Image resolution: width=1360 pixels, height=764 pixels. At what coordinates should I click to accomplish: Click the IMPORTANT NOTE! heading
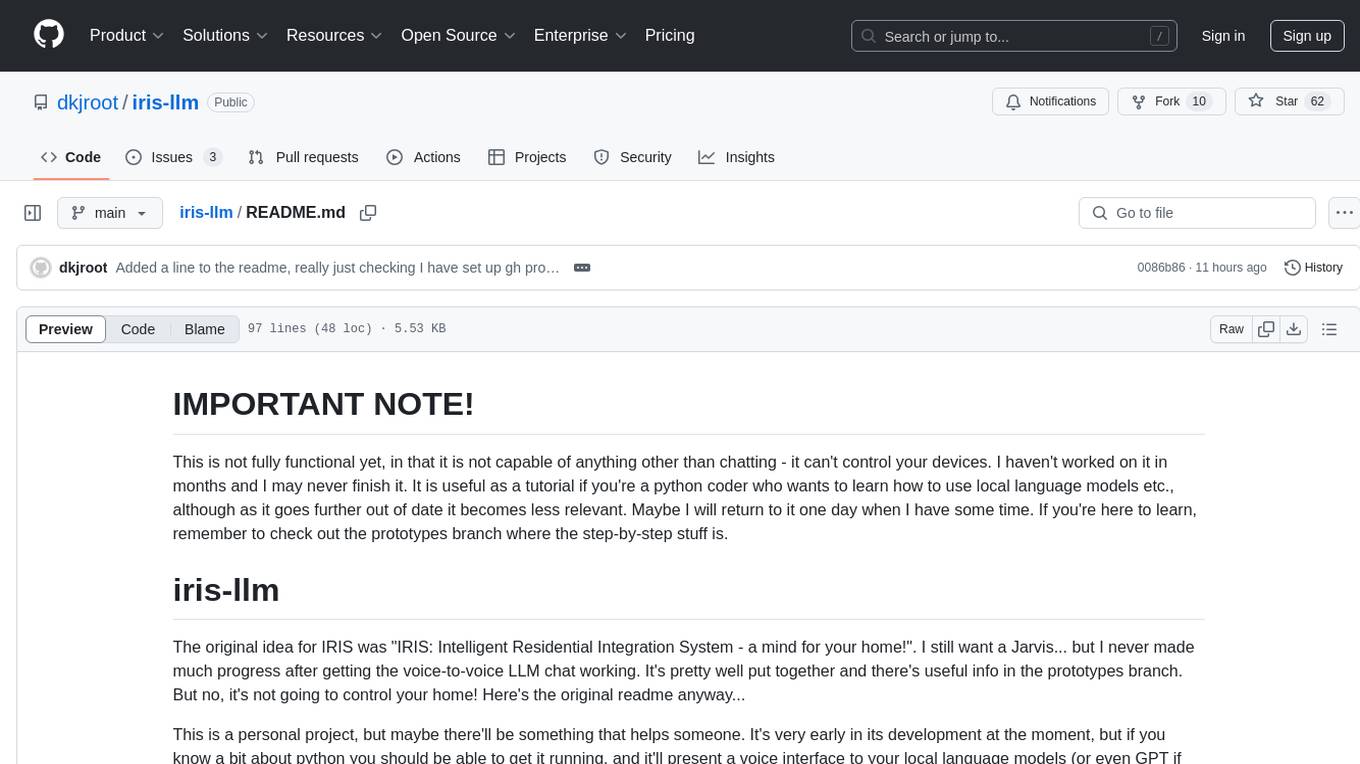(323, 404)
